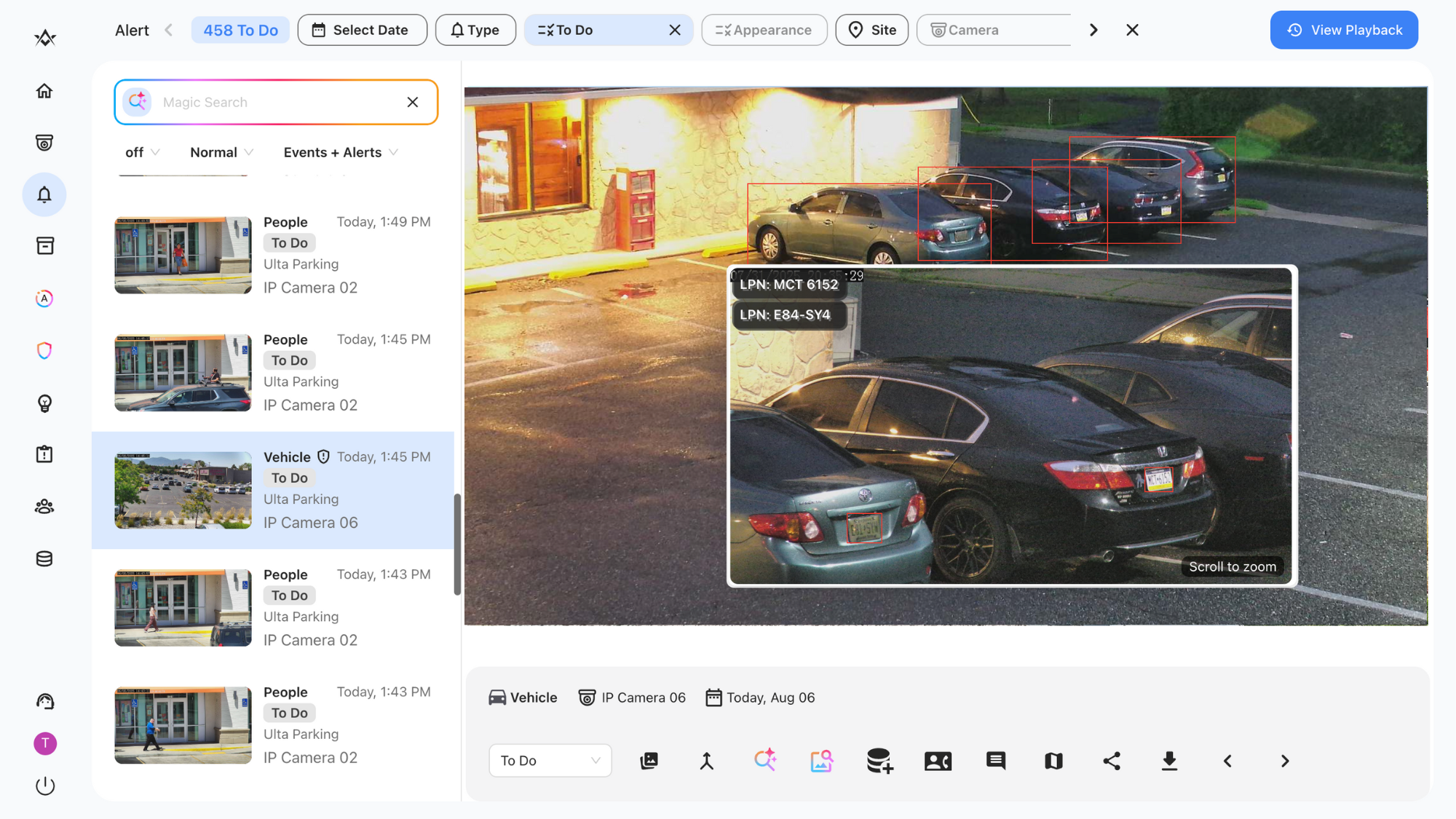Click the download icon in bottom toolbar

pyautogui.click(x=1169, y=761)
